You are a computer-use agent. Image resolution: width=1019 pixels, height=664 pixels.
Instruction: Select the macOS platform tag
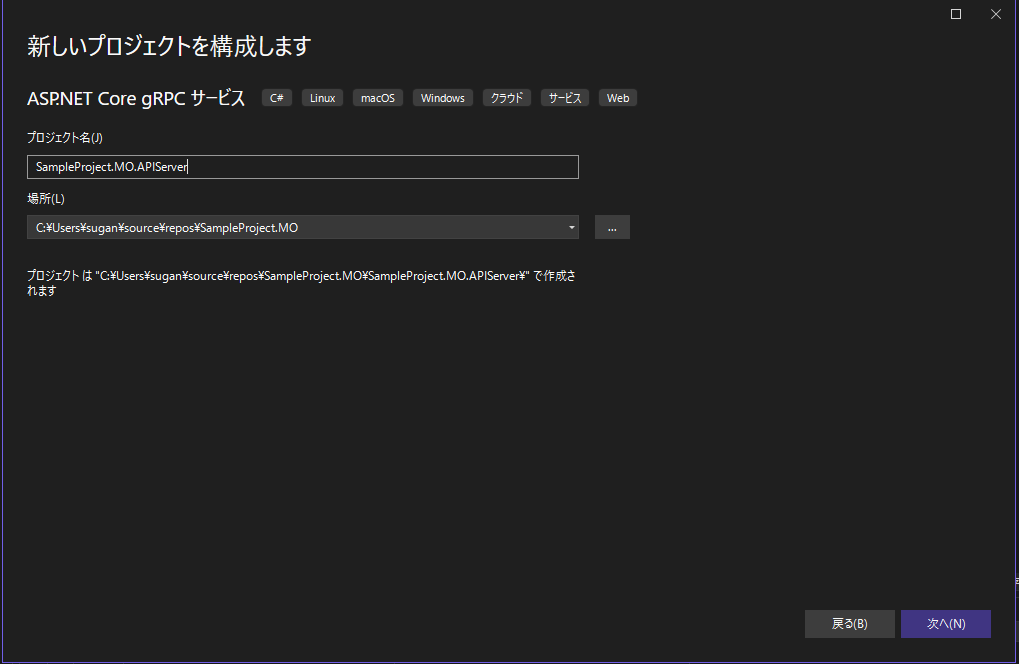(x=377, y=97)
